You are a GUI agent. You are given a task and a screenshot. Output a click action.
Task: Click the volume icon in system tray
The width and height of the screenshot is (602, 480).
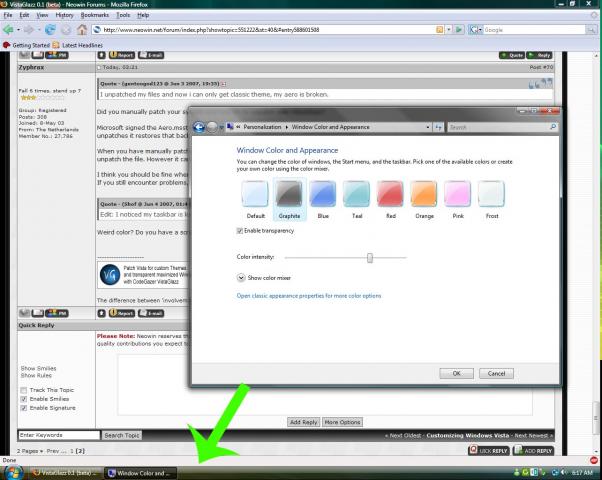564,472
